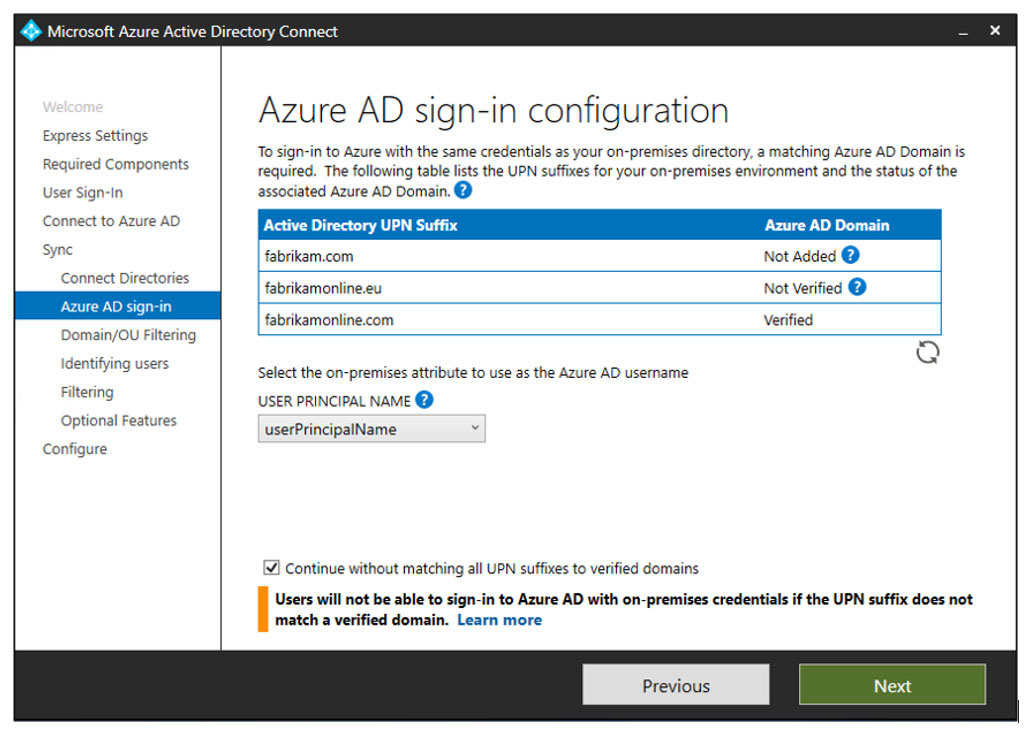Open help icon for USER PRINCIPAL NAME

tap(425, 399)
